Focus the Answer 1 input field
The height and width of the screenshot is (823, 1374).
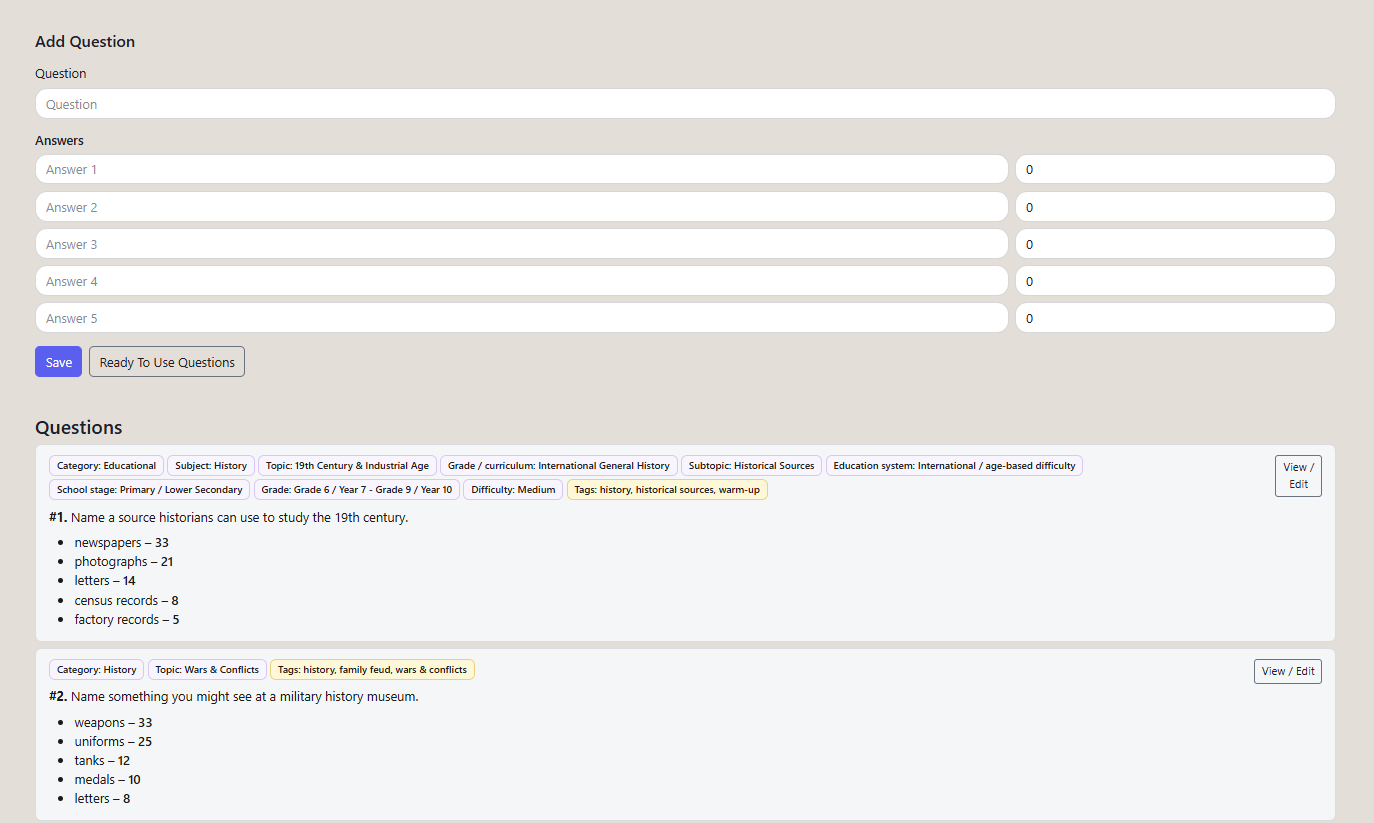point(521,170)
